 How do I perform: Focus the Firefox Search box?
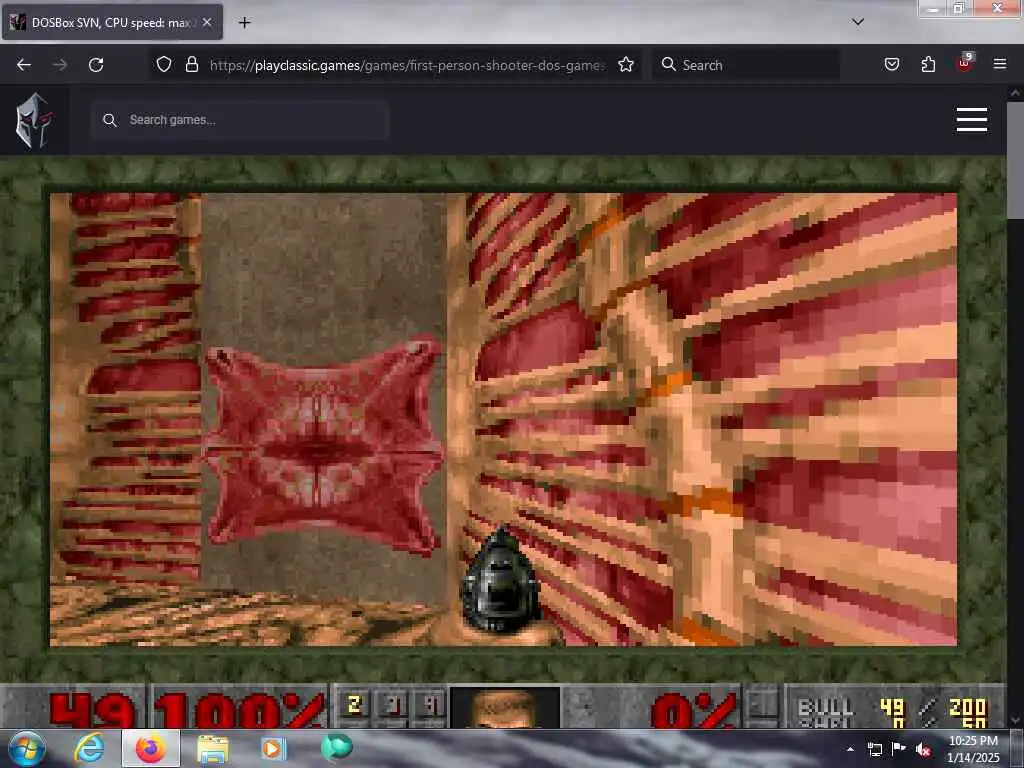coord(746,65)
